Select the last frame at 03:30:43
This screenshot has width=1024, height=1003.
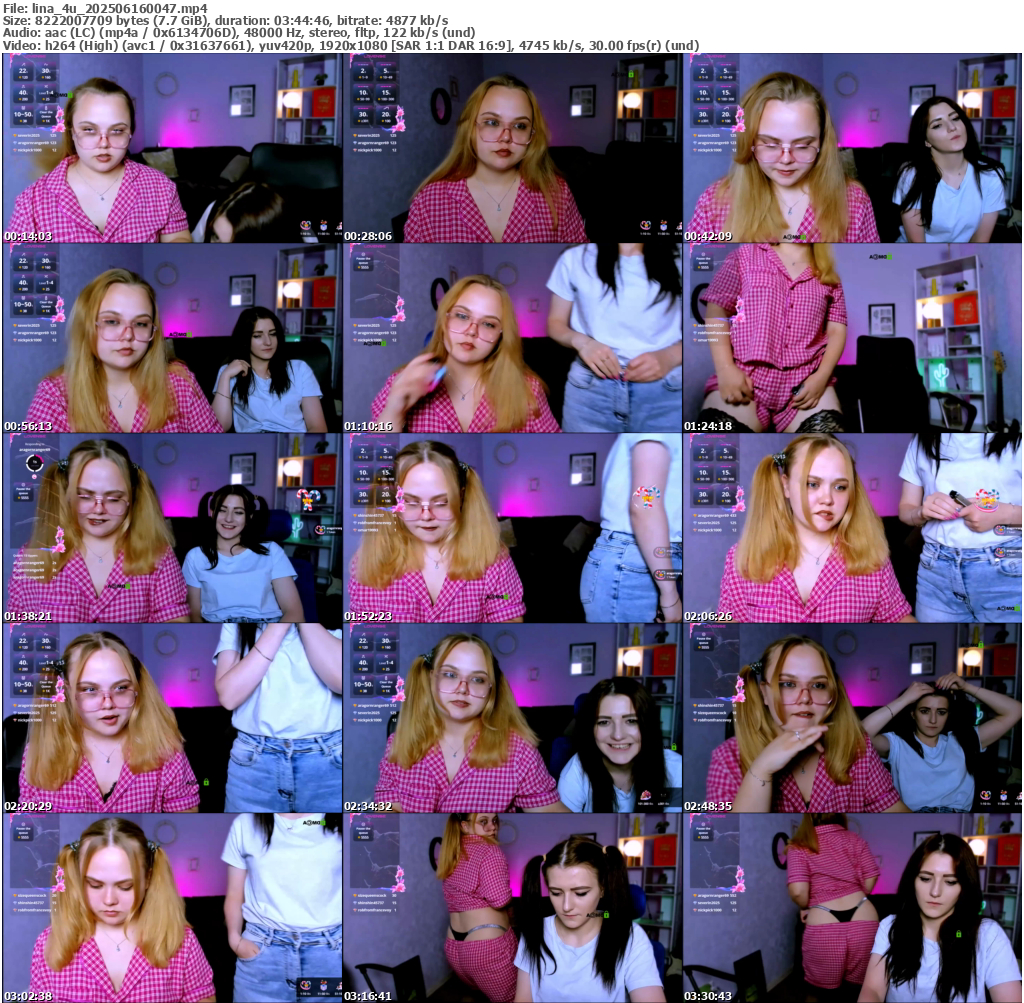[x=852, y=908]
